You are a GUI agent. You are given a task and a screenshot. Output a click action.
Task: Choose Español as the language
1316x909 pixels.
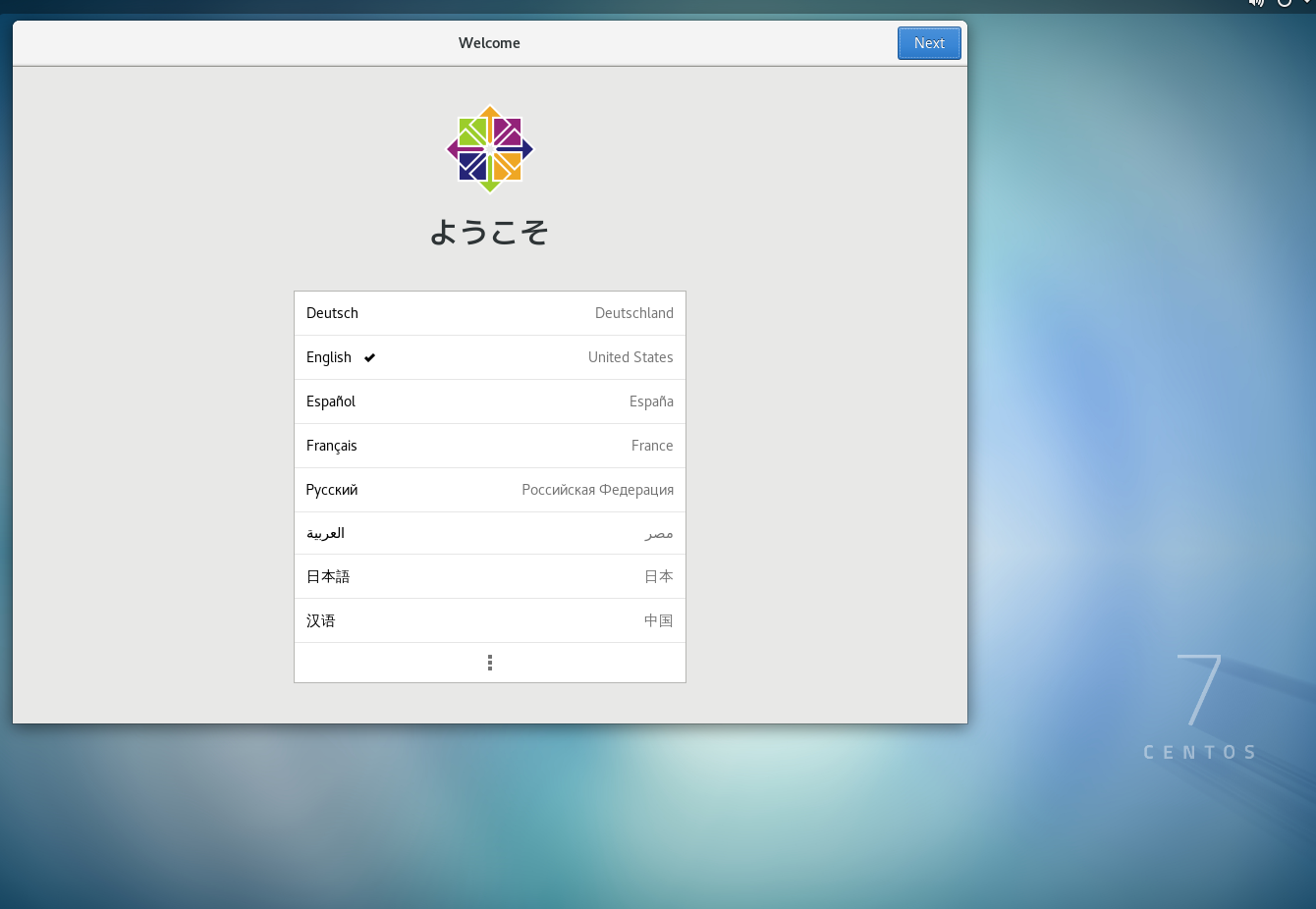pos(331,401)
